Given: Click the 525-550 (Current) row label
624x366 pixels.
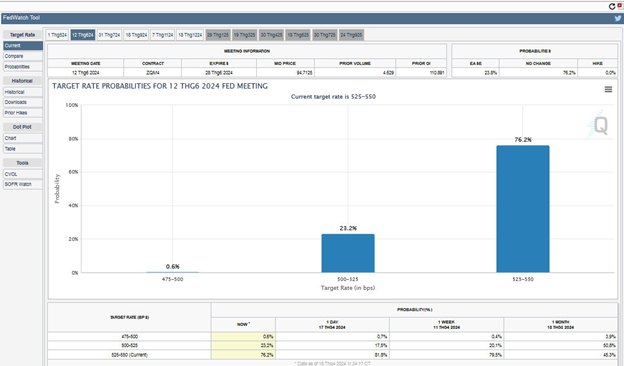Looking at the screenshot, I should pos(129,355).
